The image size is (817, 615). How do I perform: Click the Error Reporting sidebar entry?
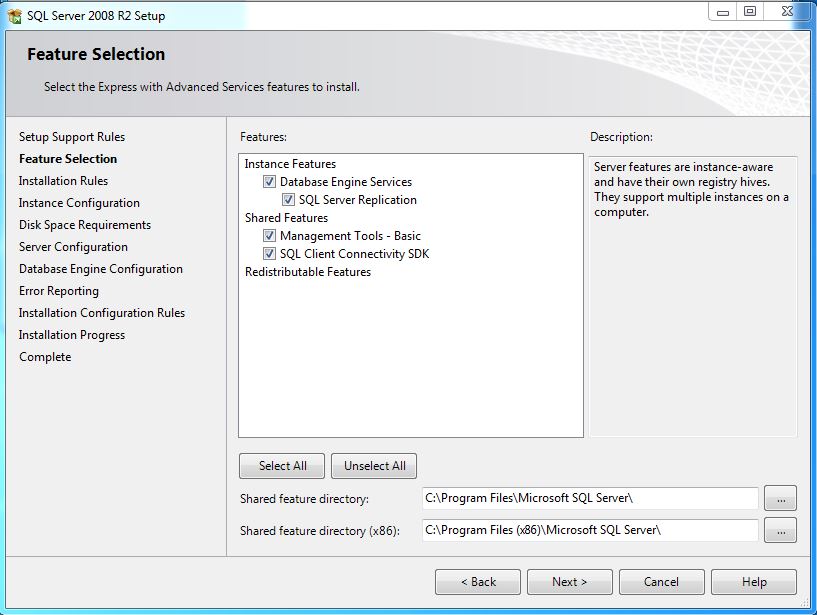point(58,290)
